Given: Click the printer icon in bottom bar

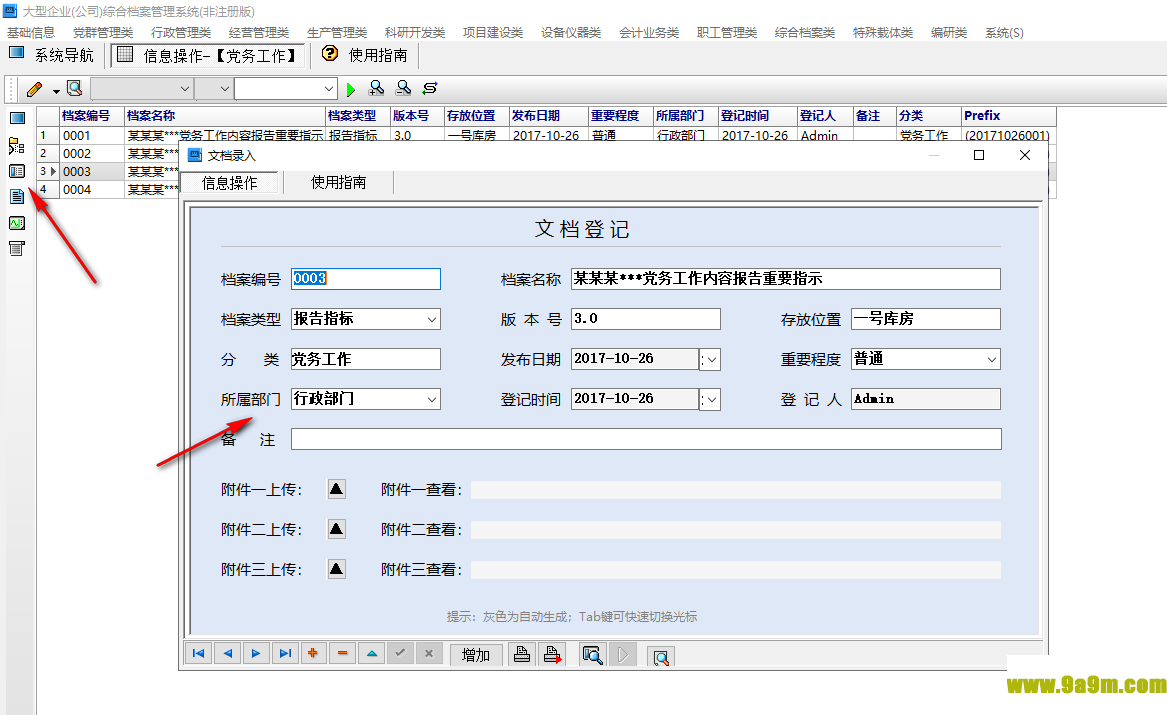Looking at the screenshot, I should click(x=522, y=655).
